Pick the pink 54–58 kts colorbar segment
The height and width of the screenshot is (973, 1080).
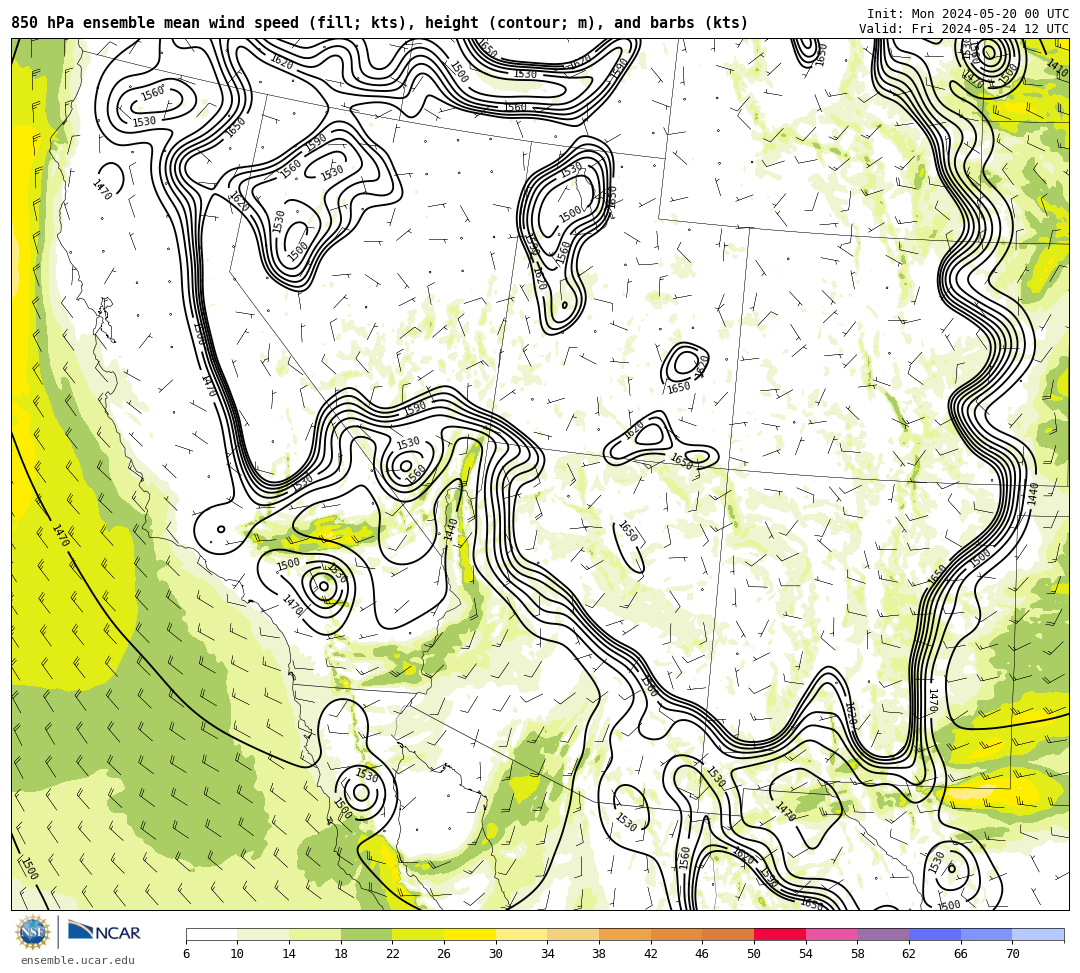tap(831, 934)
